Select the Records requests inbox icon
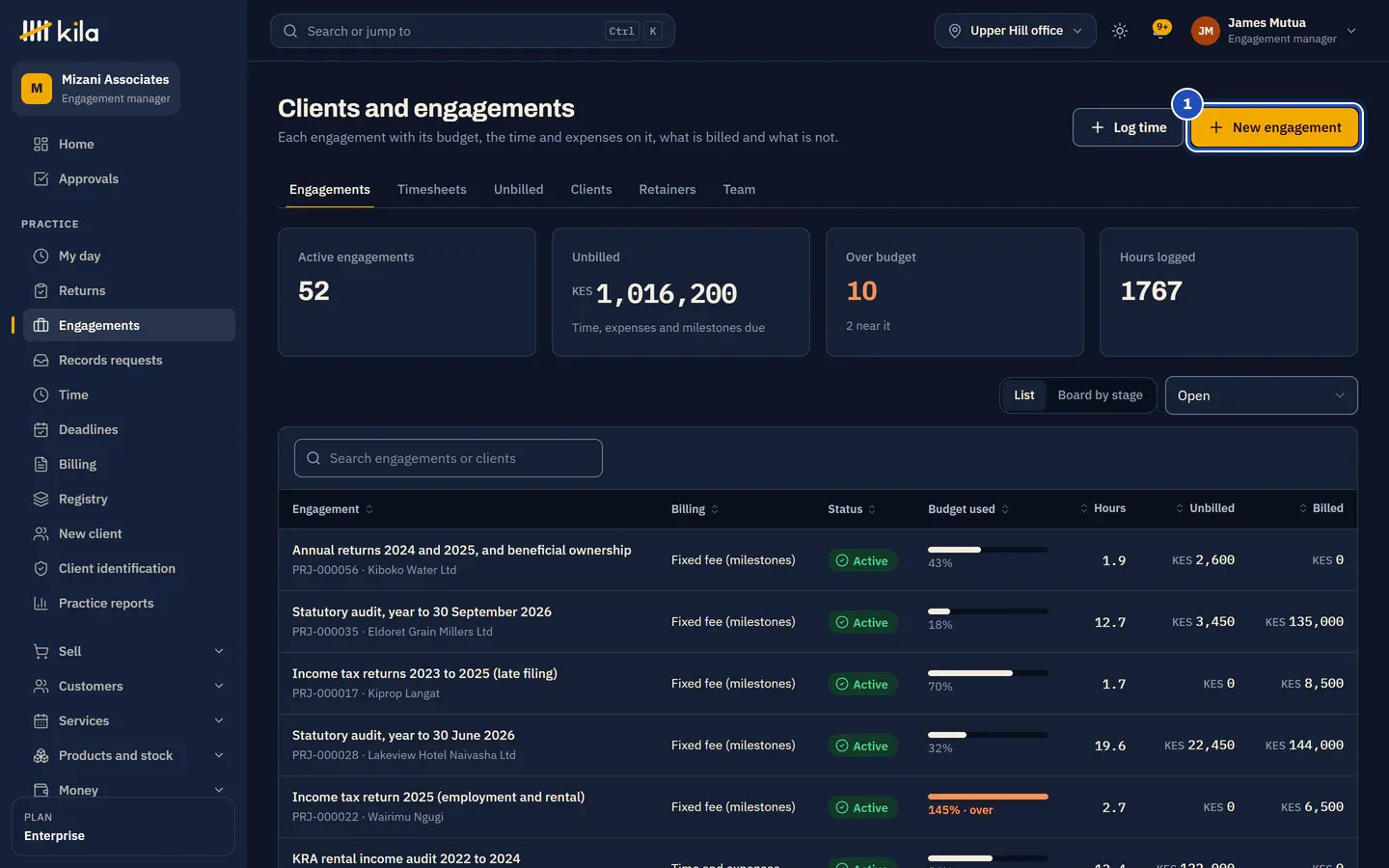The height and width of the screenshot is (868, 1389). tap(41, 360)
